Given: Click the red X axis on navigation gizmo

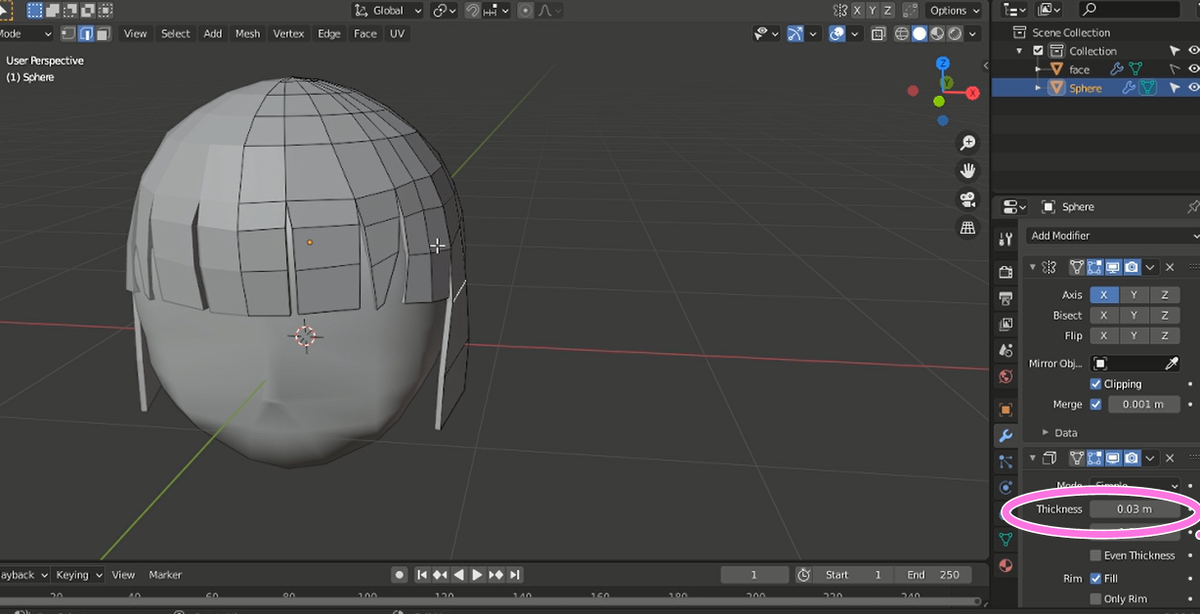Looking at the screenshot, I should (x=973, y=93).
